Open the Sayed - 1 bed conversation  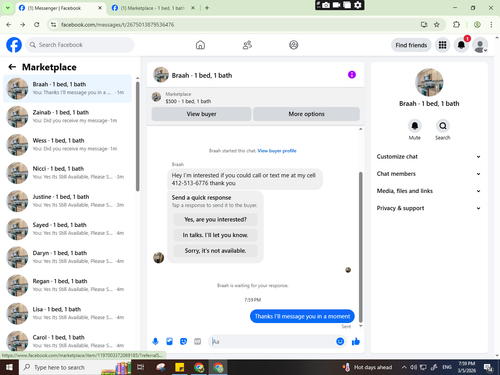tap(67, 229)
